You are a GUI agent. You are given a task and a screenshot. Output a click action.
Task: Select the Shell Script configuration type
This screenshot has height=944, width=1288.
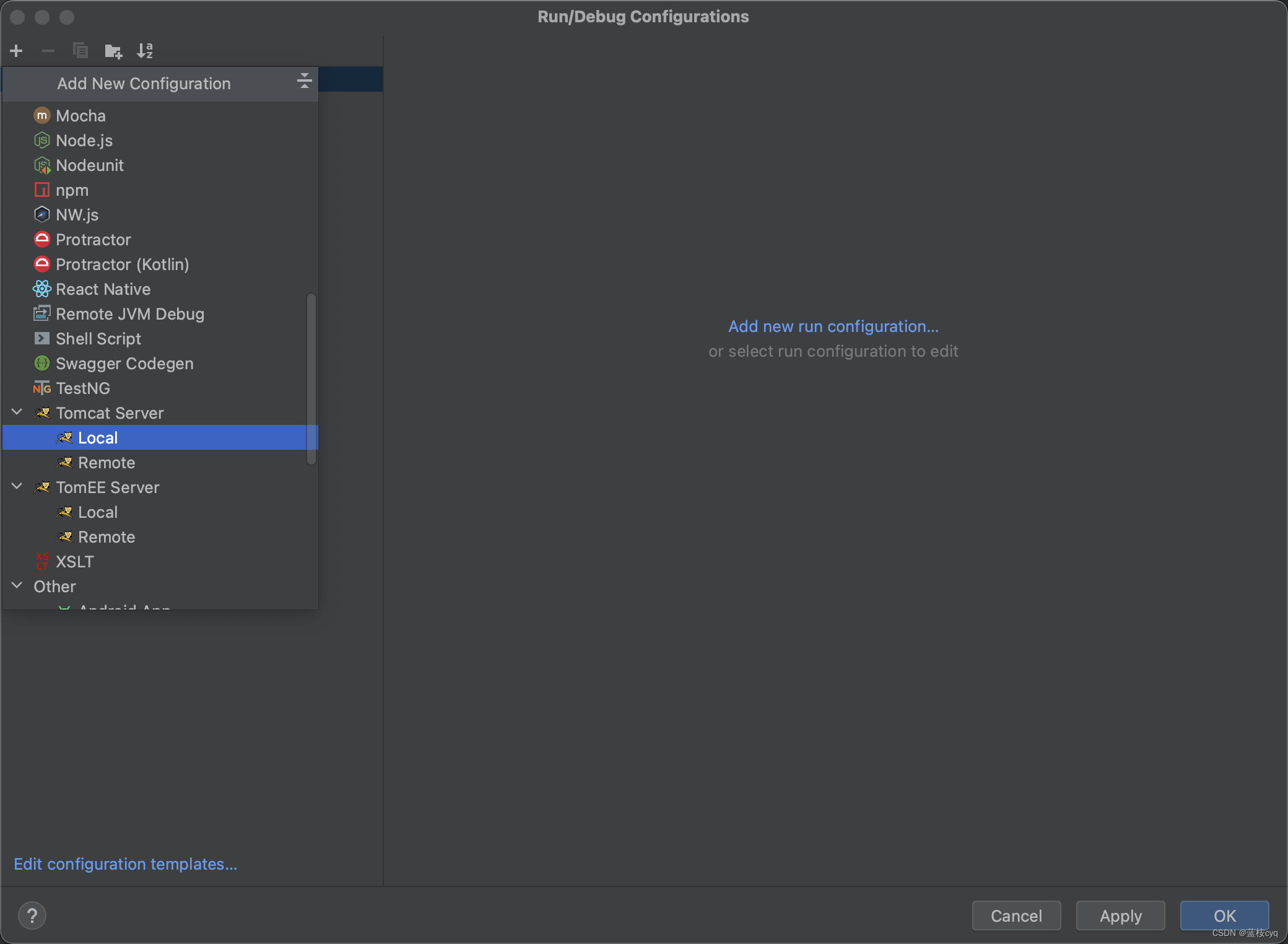coord(98,339)
